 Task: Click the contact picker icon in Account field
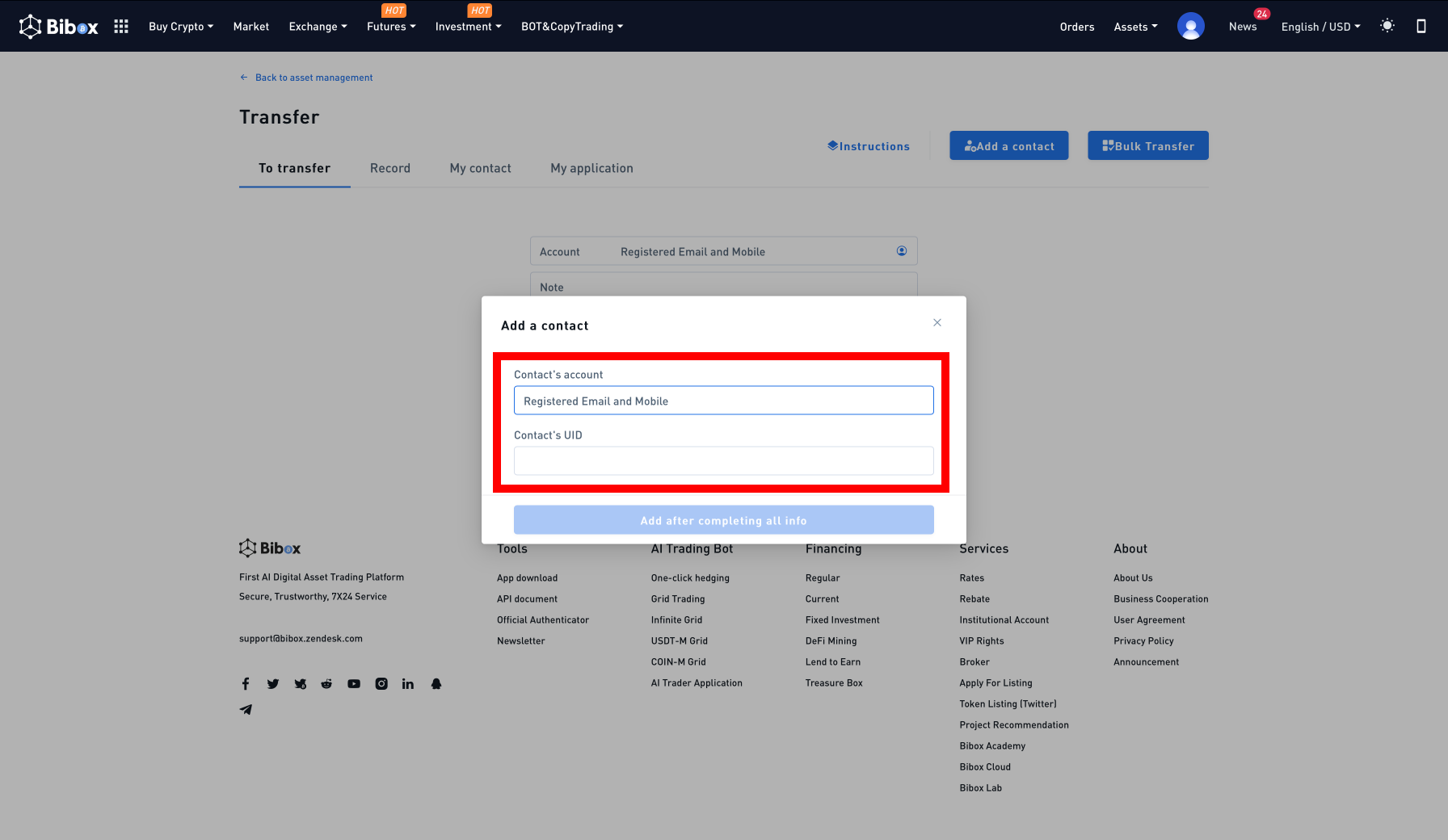(902, 251)
